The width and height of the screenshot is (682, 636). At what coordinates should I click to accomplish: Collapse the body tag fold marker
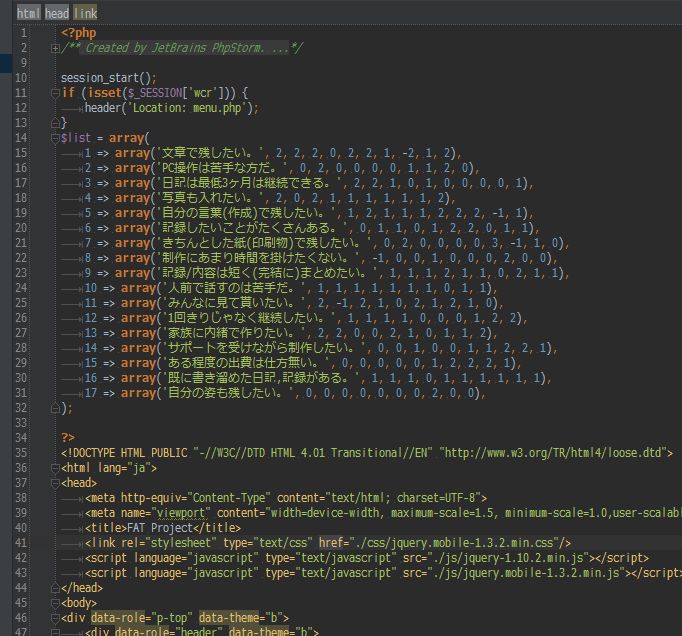pos(54,603)
